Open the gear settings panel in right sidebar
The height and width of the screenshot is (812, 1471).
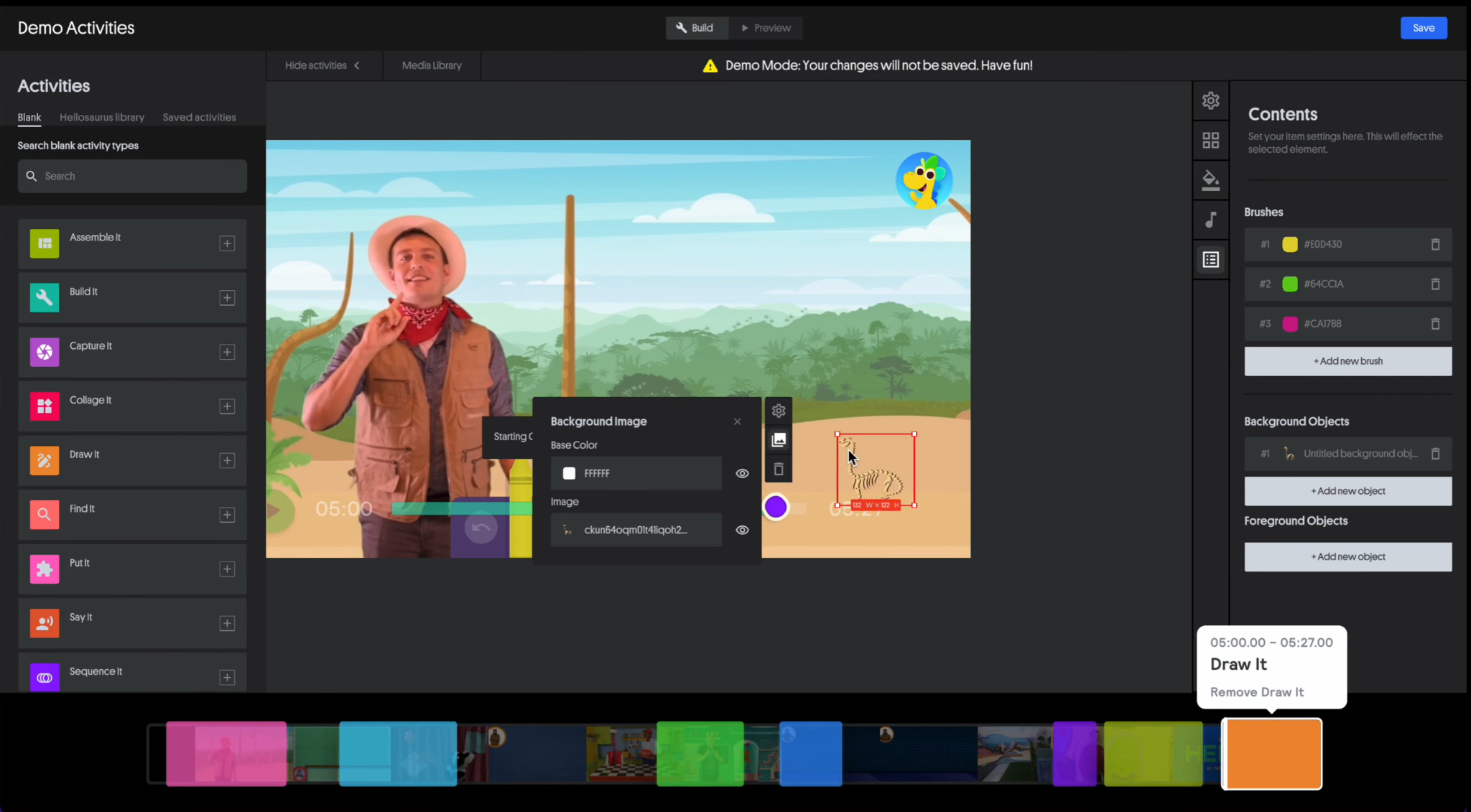1210,101
